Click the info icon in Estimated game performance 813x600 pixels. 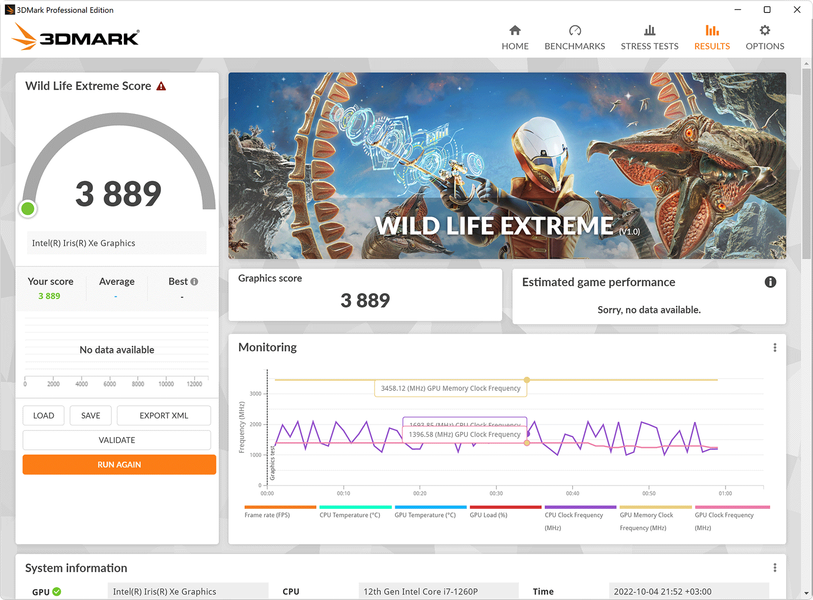tap(770, 282)
